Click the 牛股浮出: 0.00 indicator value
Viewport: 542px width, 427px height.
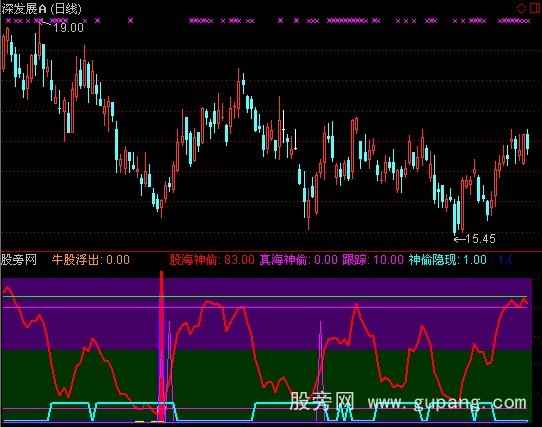91,260
